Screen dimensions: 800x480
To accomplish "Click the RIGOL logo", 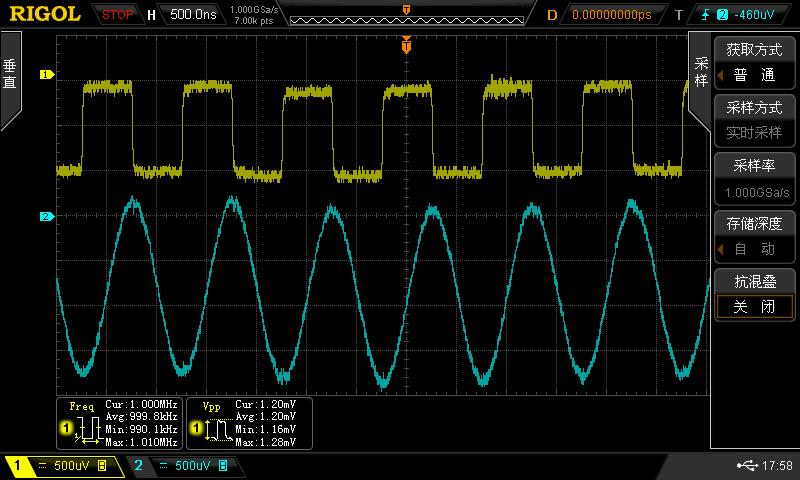I will click(x=44, y=14).
